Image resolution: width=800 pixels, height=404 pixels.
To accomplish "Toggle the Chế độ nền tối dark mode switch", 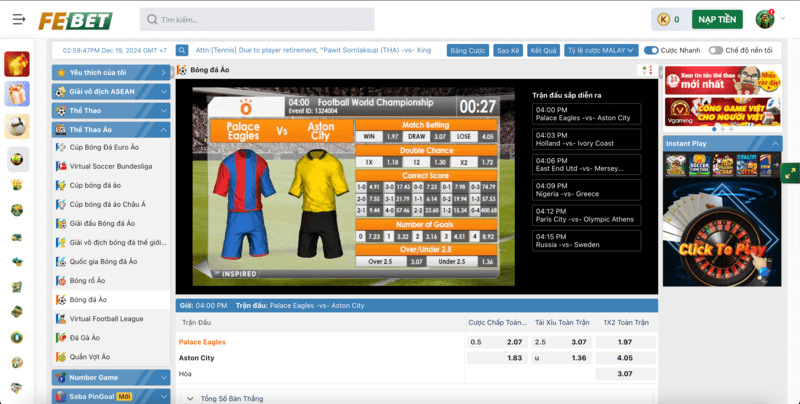I will coord(715,50).
